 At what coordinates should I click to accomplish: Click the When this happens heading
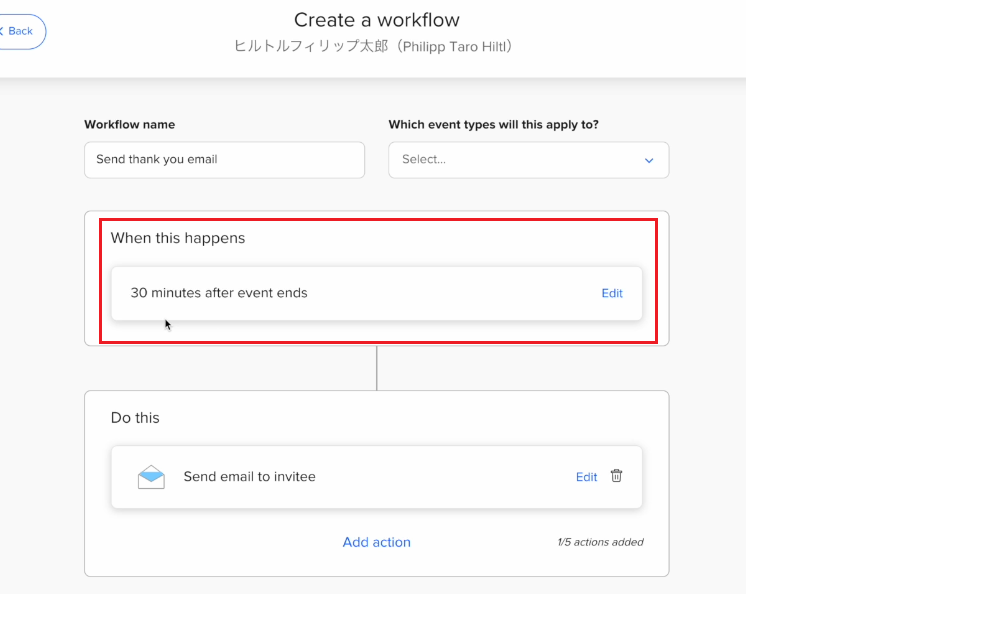(x=178, y=238)
